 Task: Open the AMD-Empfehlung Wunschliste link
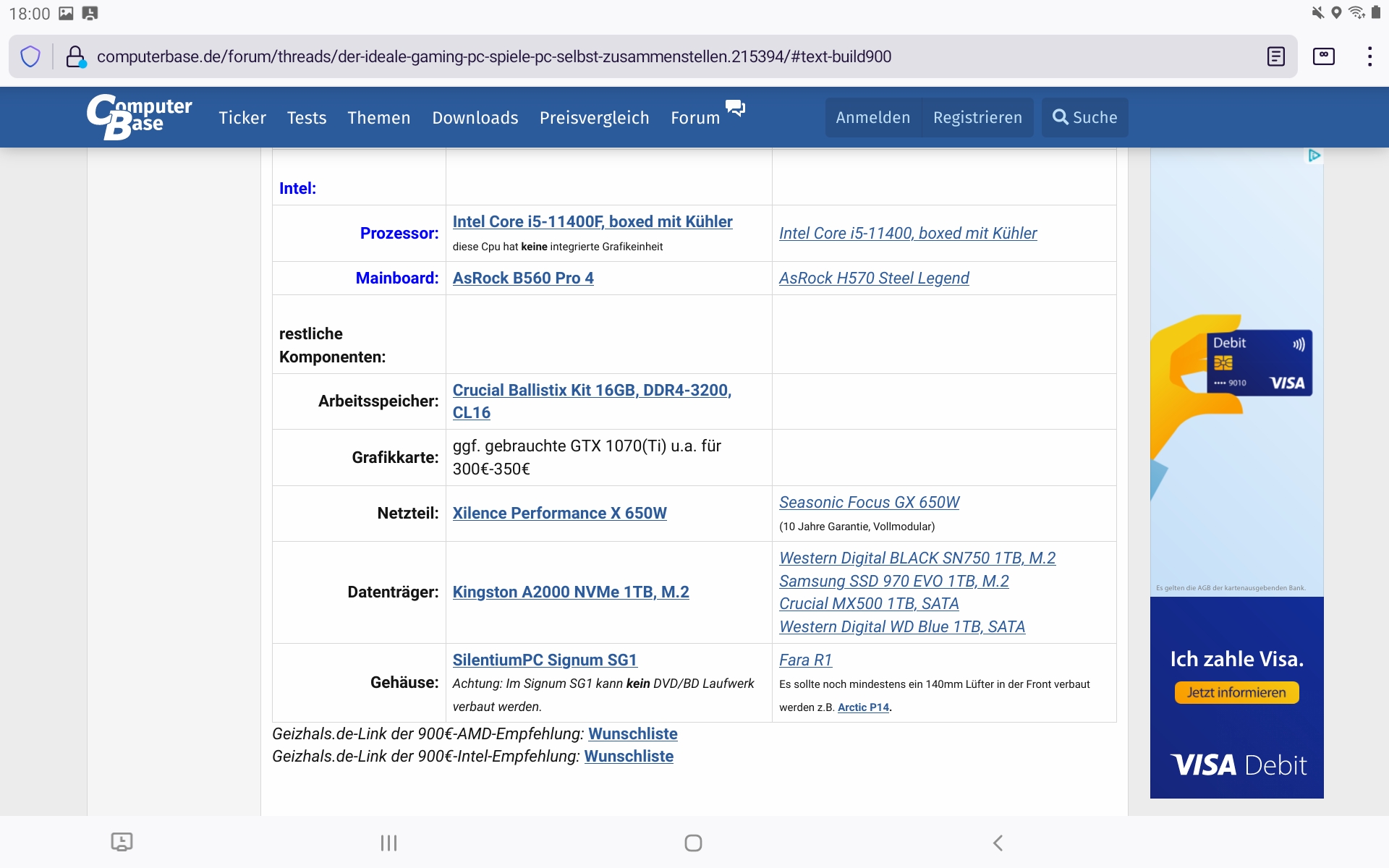[x=632, y=733]
